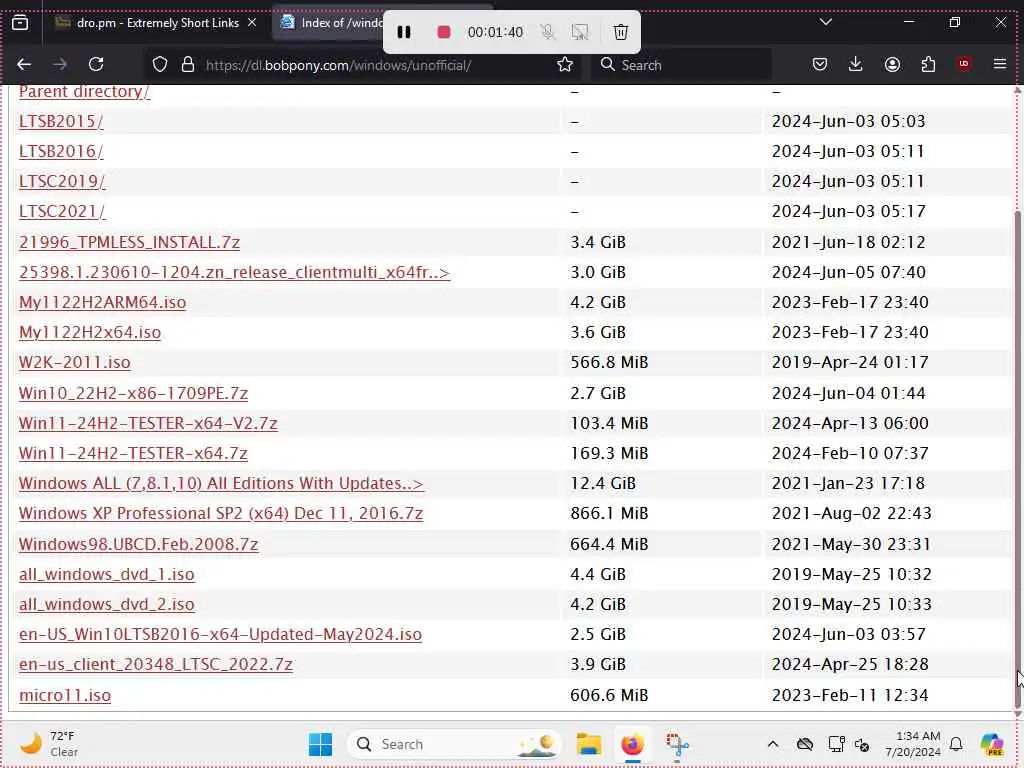Click the Firefox taskbar icon
The width and height of the screenshot is (1024, 768).
pyautogui.click(x=632, y=744)
